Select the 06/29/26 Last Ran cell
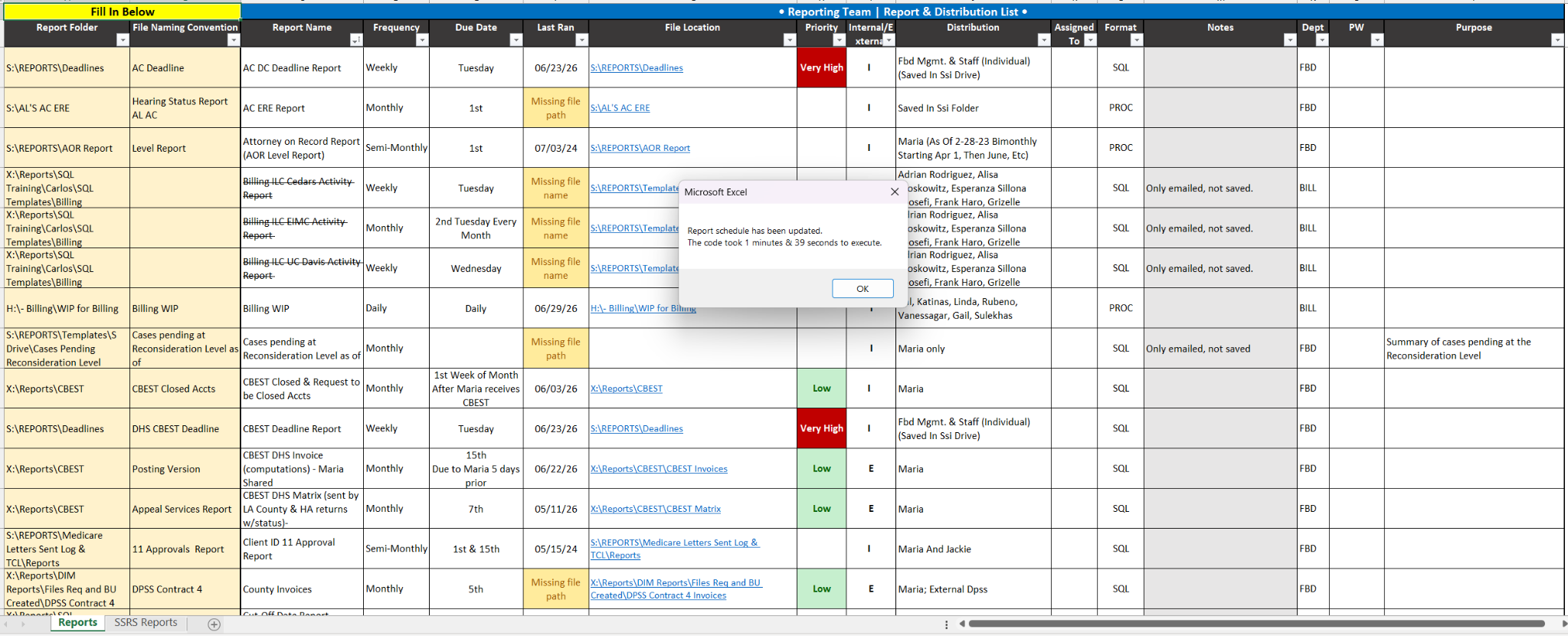 556,308
